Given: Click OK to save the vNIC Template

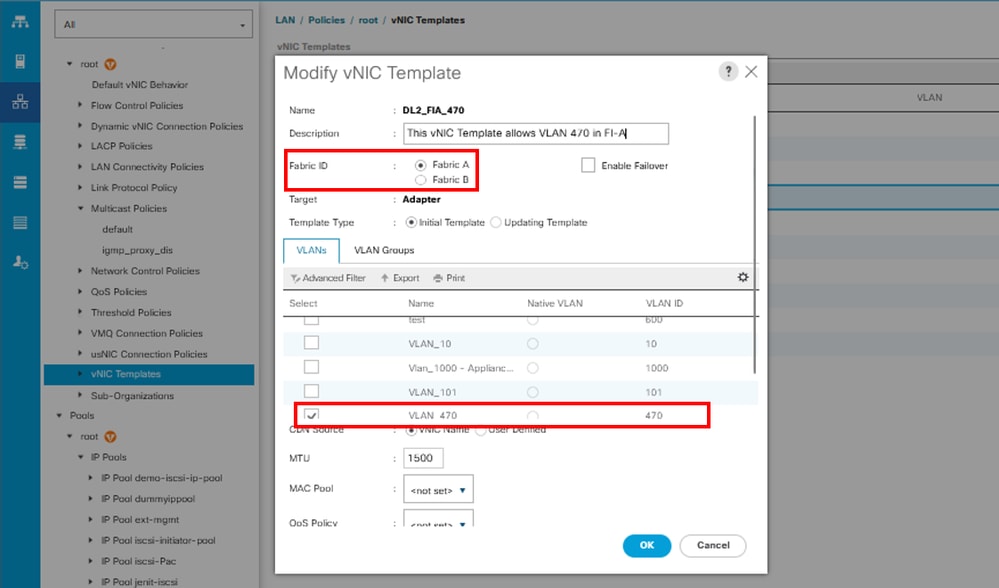Looking at the screenshot, I should coord(646,545).
